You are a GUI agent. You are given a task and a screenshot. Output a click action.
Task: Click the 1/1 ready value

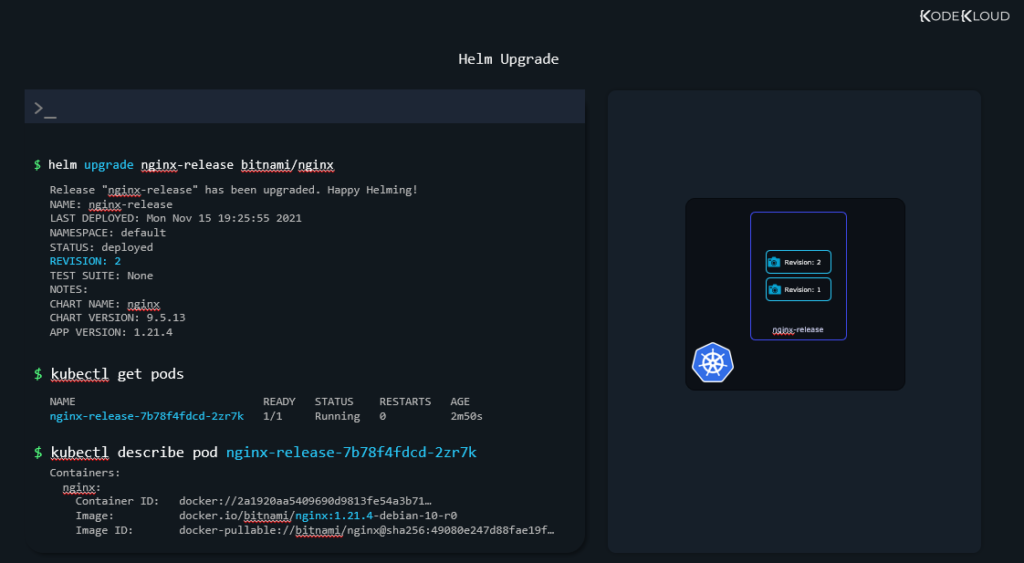tap(272, 416)
